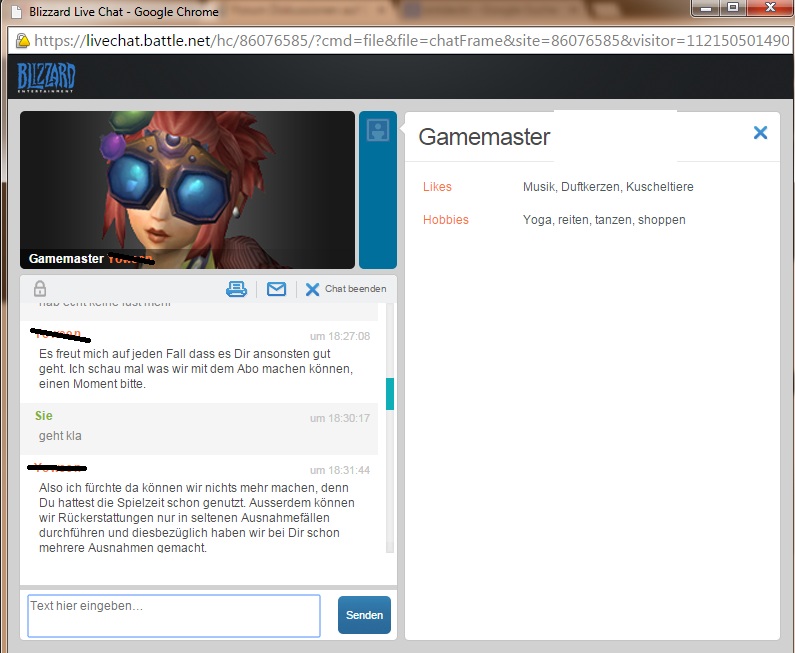
Task: Click 'Musik, Duftkerzen, Kuscheltiere' text
Action: [608, 187]
